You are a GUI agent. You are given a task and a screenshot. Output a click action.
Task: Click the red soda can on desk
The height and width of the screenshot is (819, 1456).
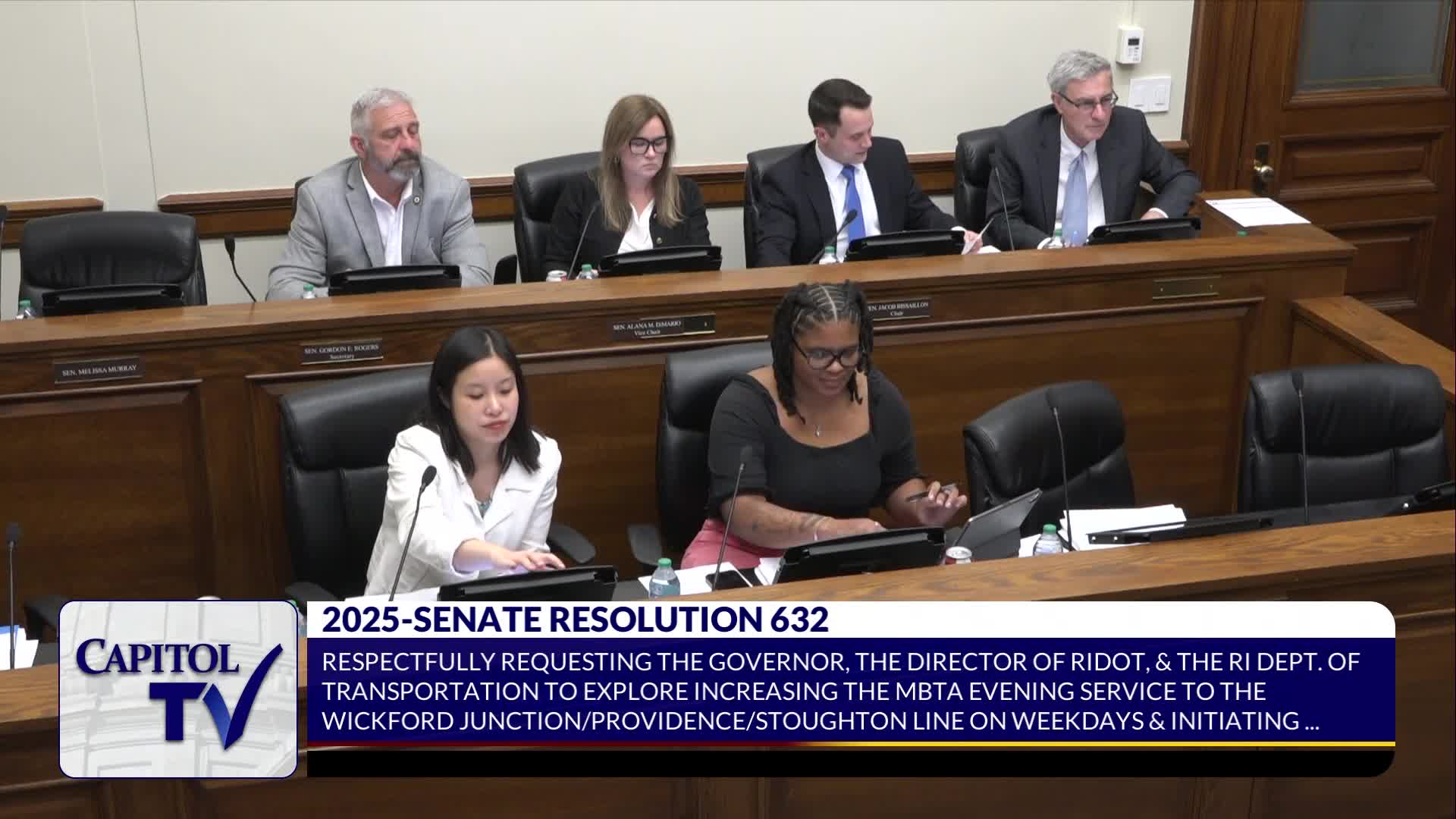(x=957, y=555)
